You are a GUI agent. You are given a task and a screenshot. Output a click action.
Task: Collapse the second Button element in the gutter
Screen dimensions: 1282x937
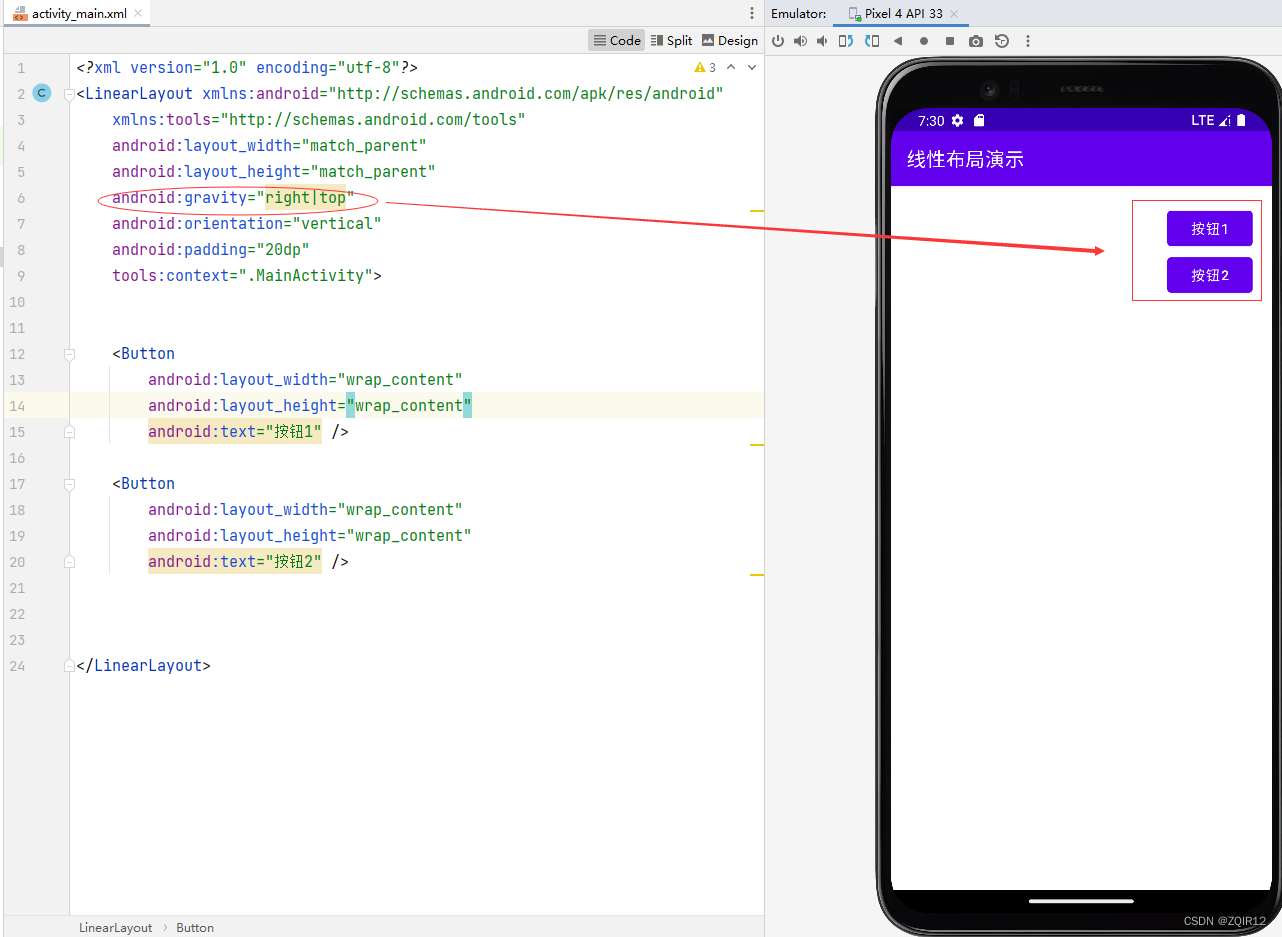68,483
